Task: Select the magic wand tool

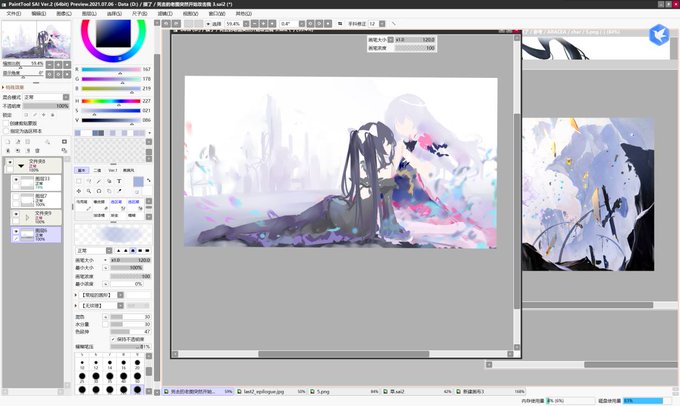Action: pyautogui.click(x=99, y=181)
